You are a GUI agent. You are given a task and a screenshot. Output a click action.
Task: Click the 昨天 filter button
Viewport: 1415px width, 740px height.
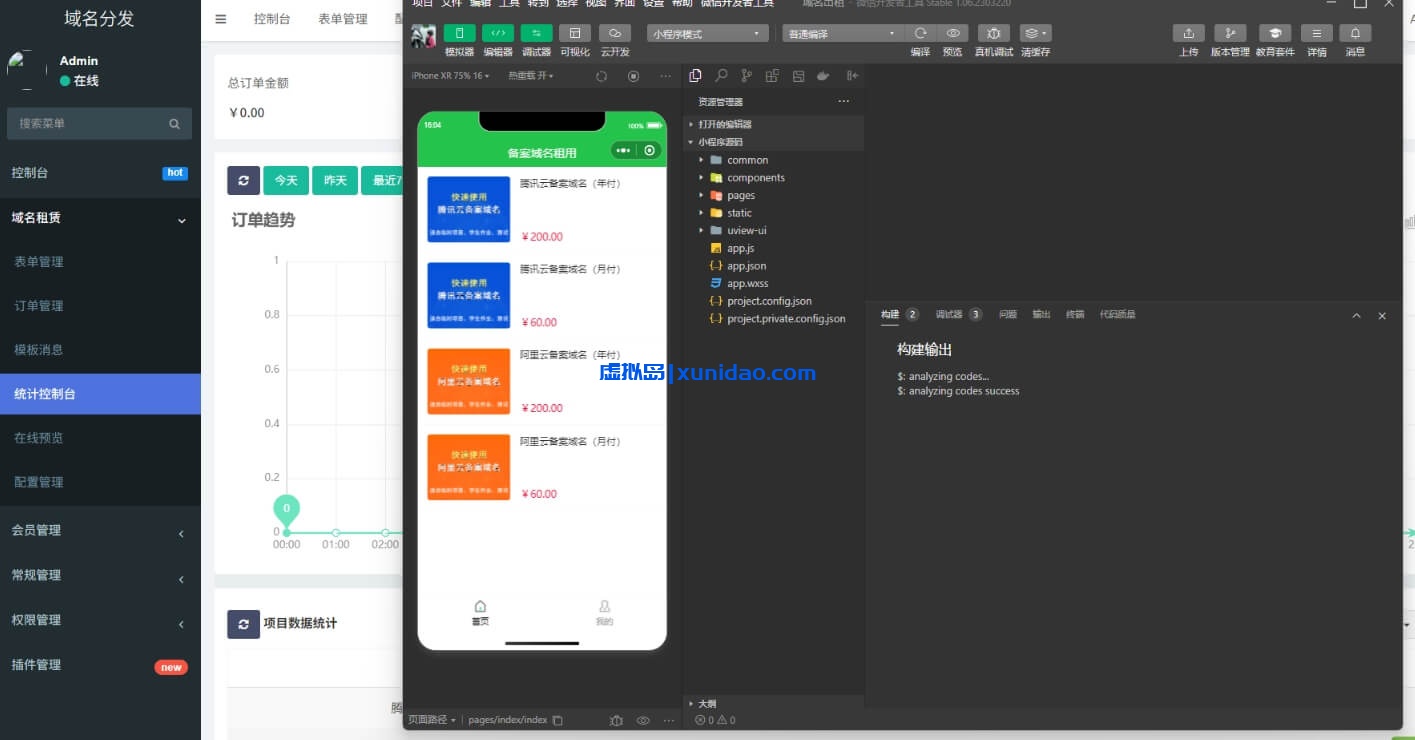click(x=334, y=180)
